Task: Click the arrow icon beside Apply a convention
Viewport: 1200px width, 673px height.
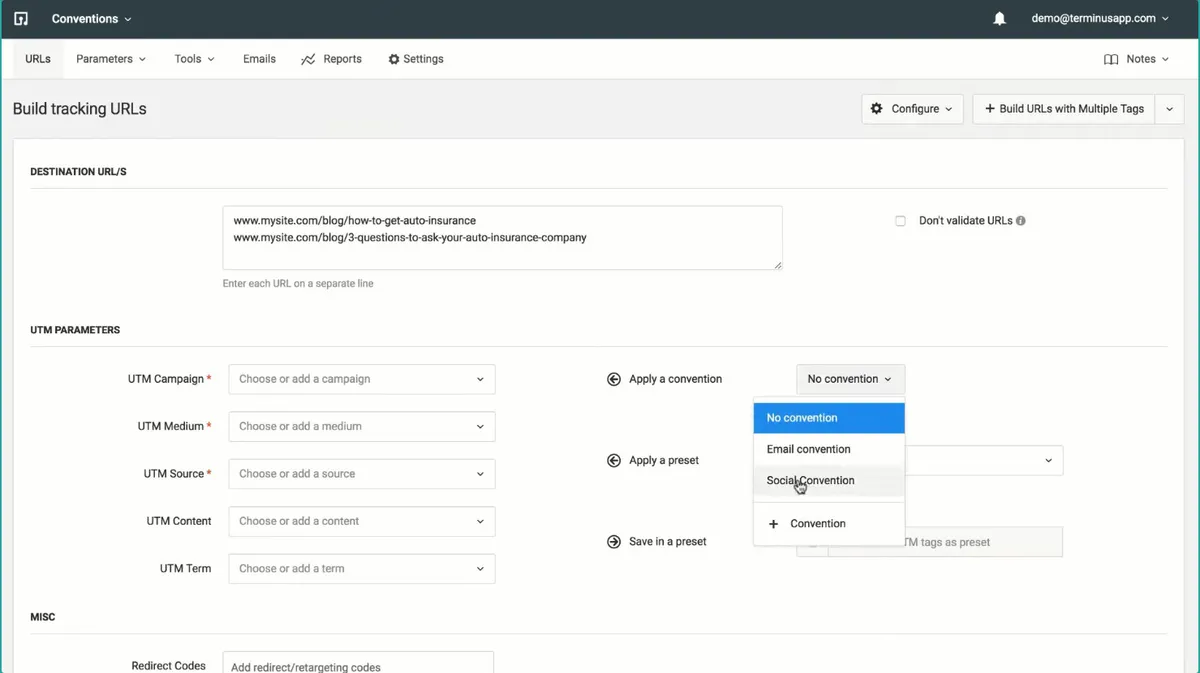Action: [613, 379]
